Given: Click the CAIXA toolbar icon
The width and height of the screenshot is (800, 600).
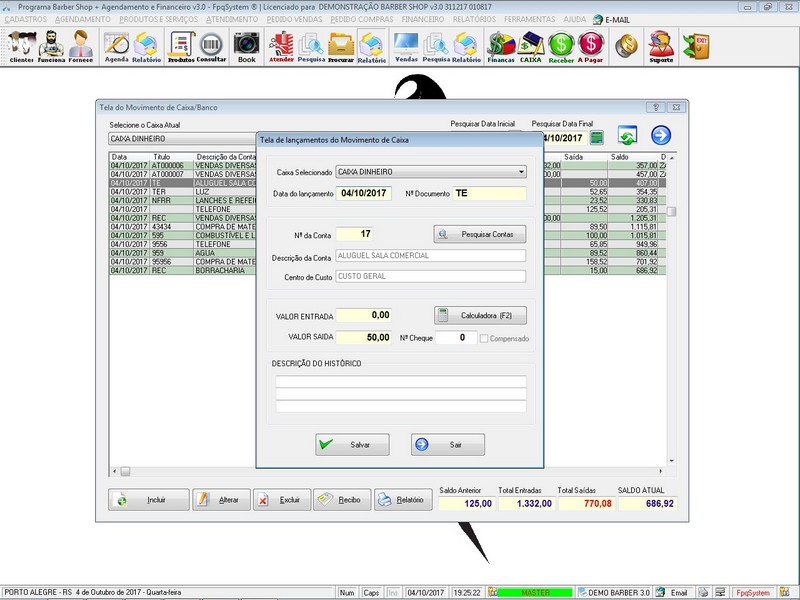Looking at the screenshot, I should coord(531,46).
